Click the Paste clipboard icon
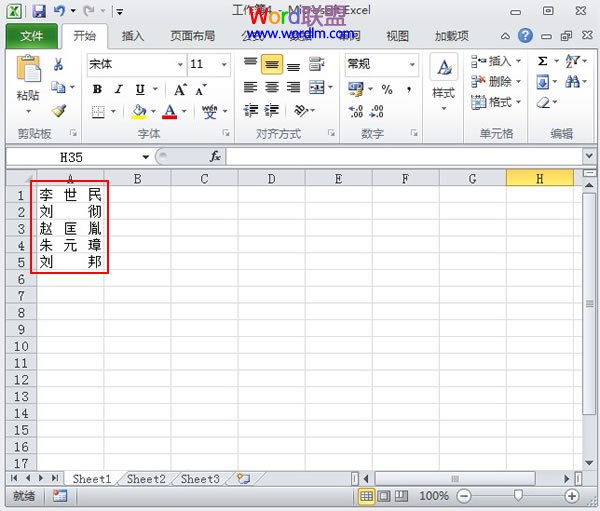The width and height of the screenshot is (600, 511). pos(28,69)
